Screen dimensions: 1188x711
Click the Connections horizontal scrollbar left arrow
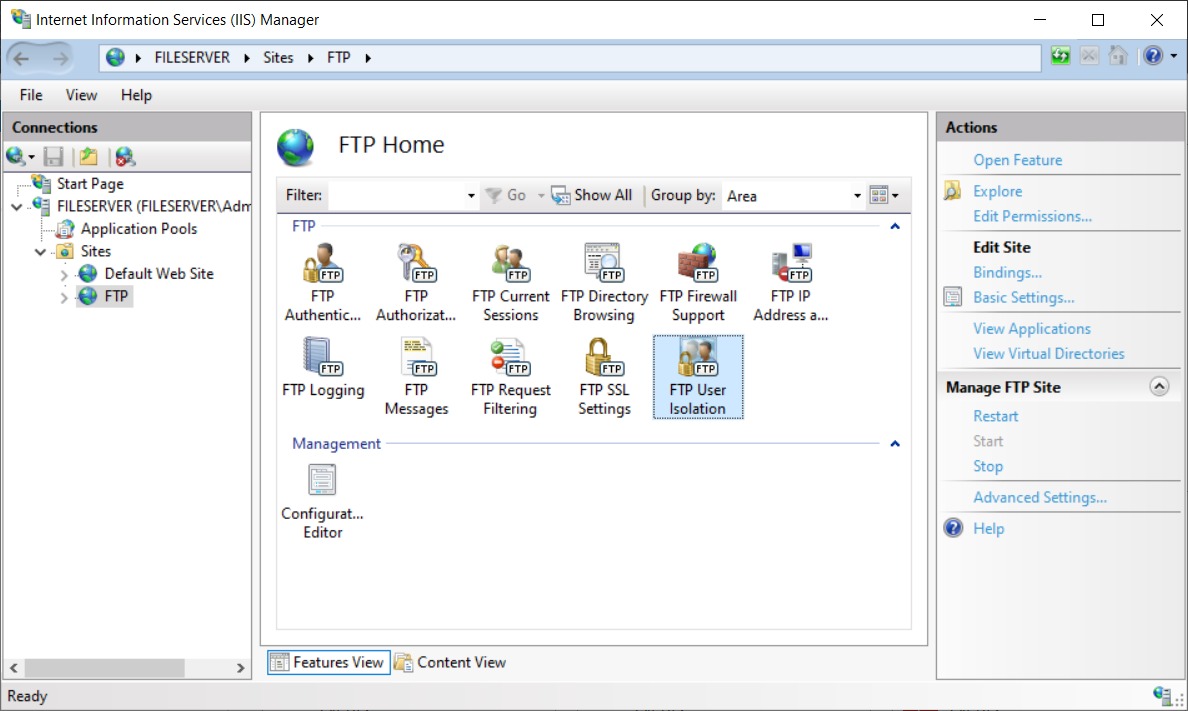point(14,668)
